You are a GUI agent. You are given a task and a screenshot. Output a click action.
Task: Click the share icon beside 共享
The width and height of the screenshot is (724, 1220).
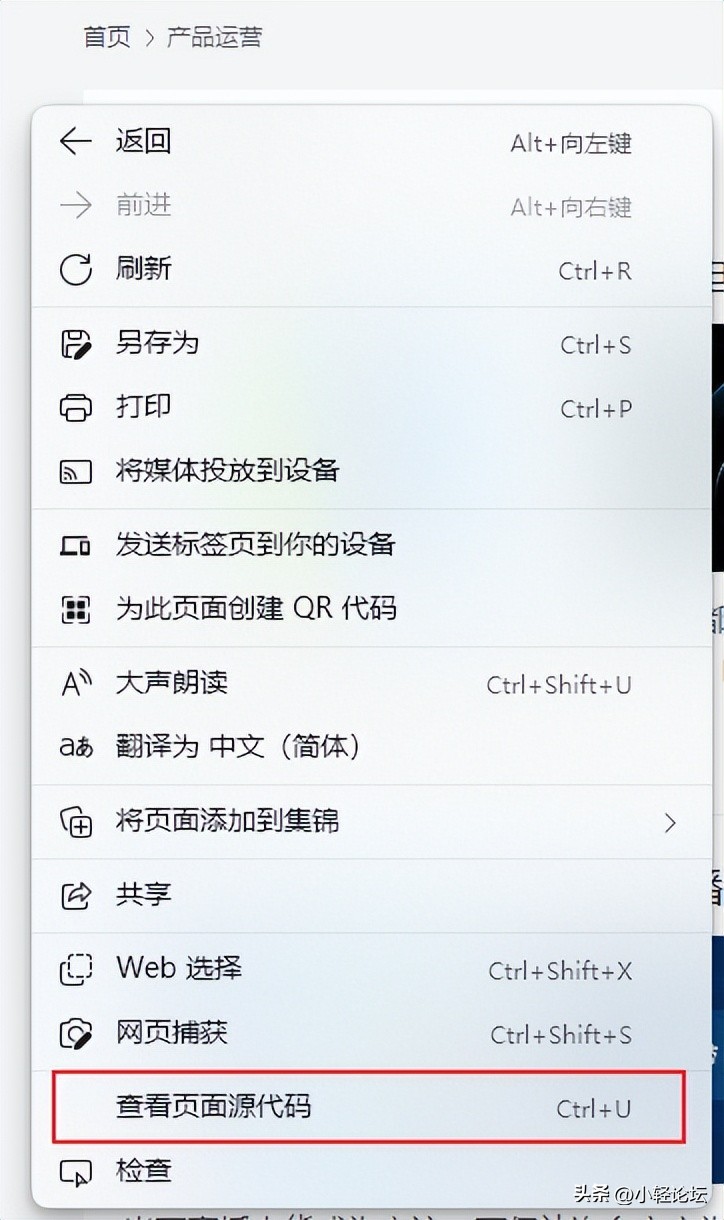(x=76, y=895)
